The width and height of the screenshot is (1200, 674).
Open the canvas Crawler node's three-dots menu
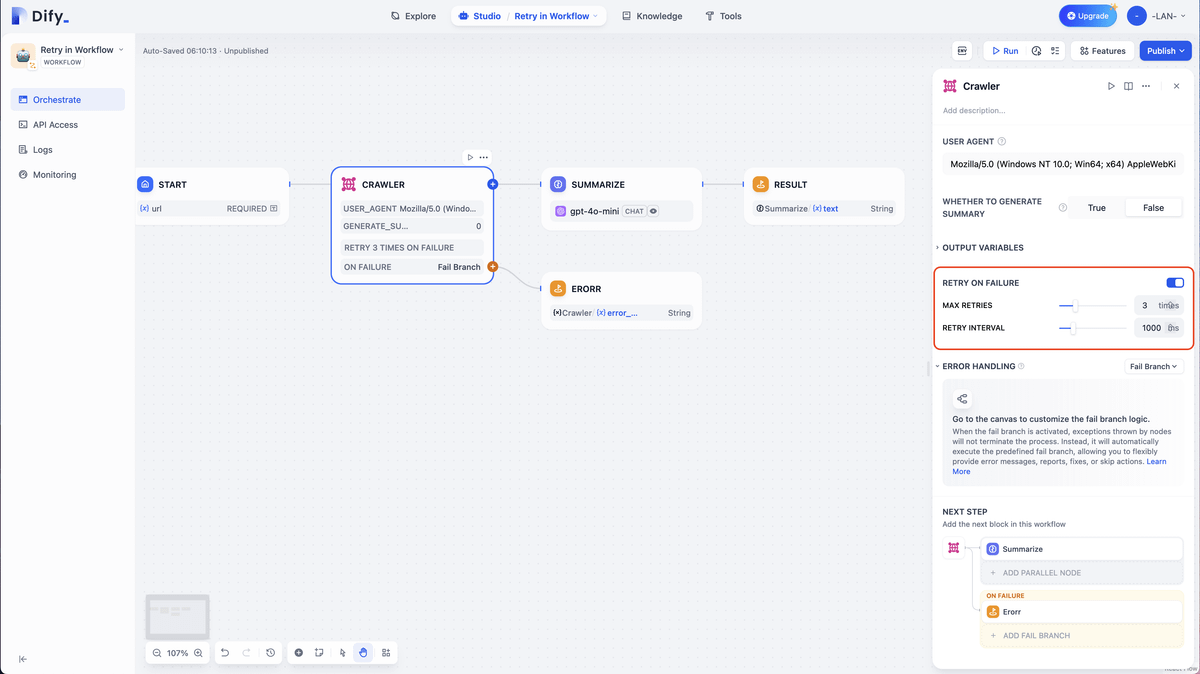(484, 157)
